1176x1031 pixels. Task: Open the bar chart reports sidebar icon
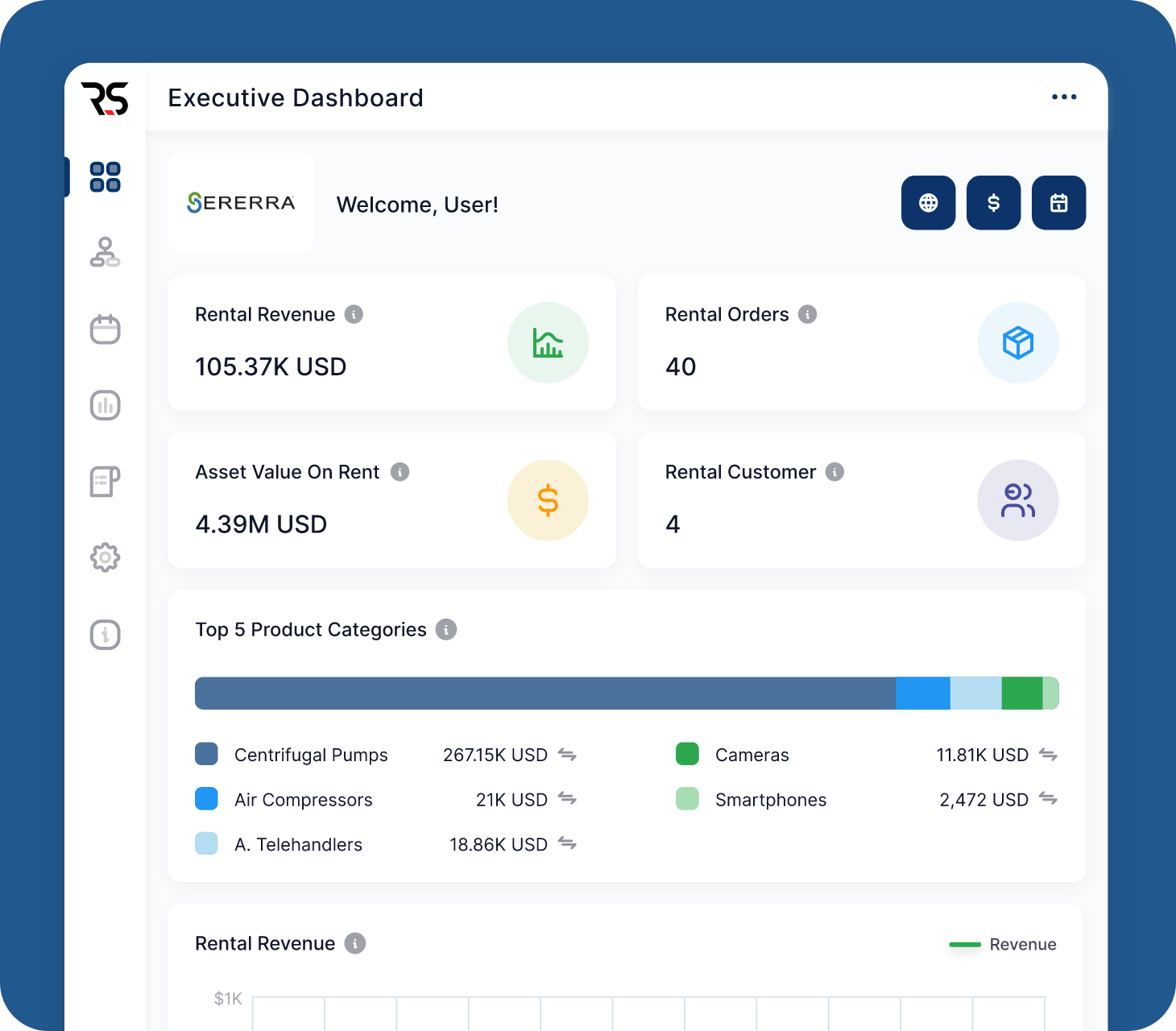click(105, 405)
